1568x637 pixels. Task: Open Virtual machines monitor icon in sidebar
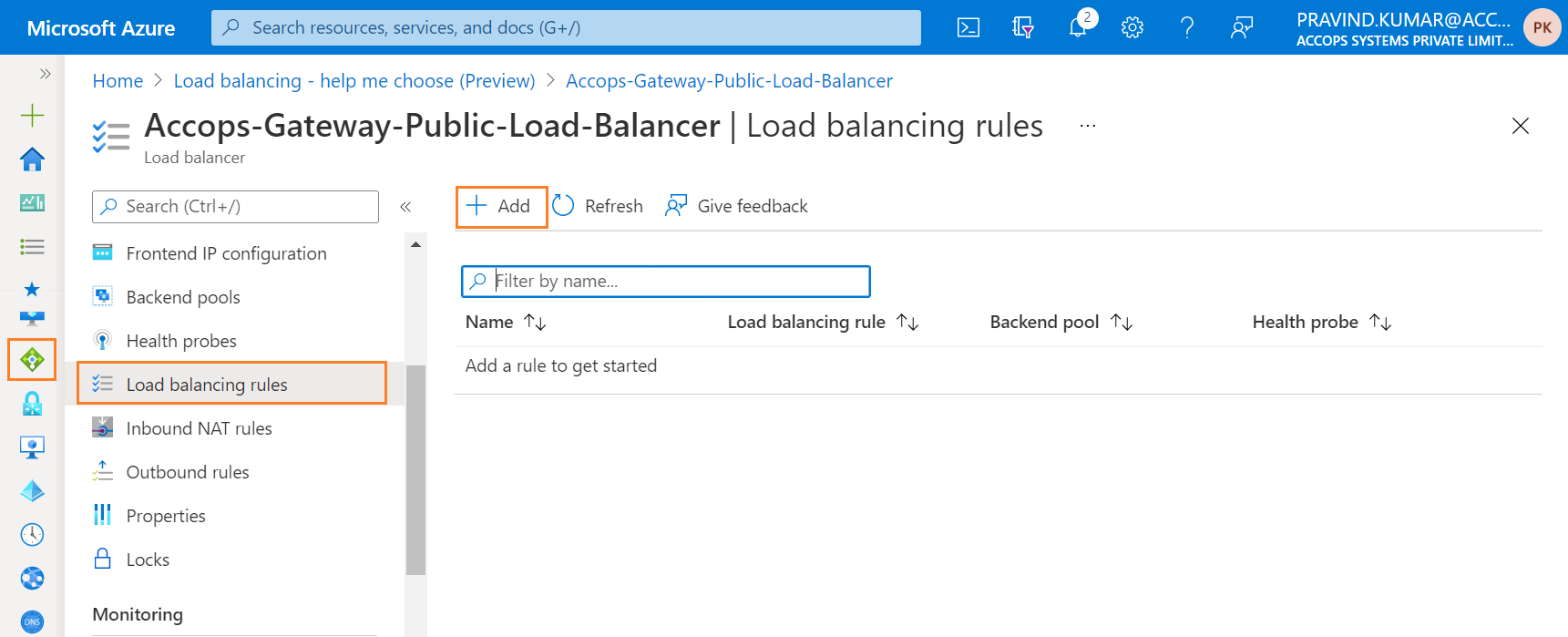click(x=32, y=447)
